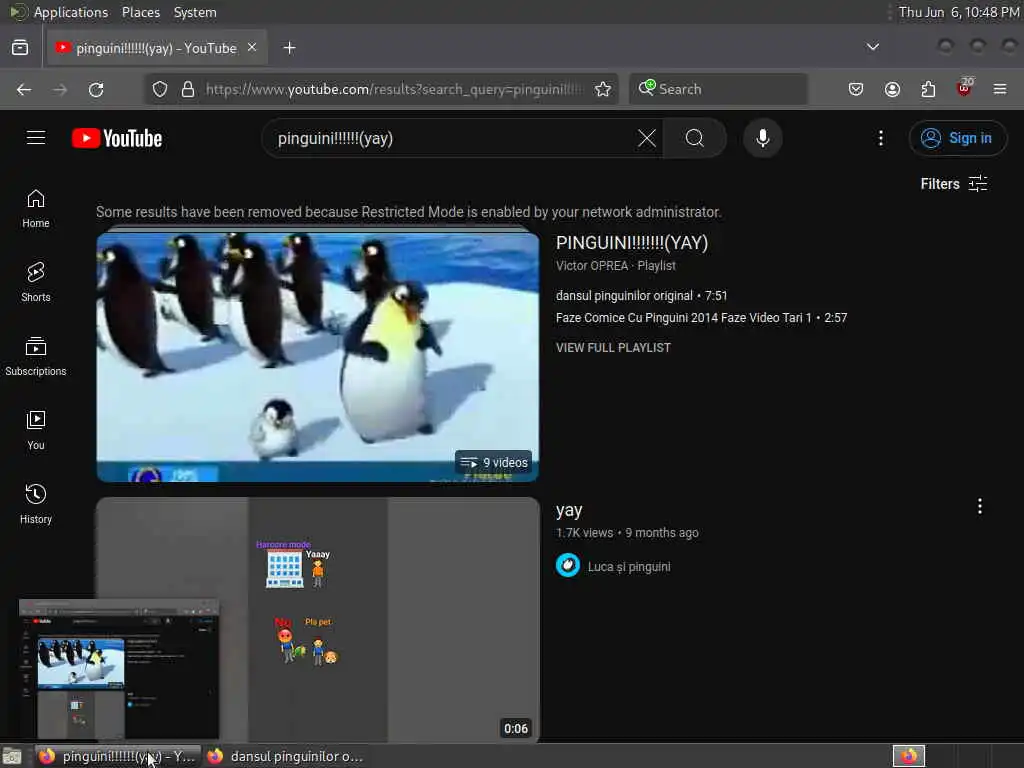Open the YouTube guide hamburger menu
The height and width of the screenshot is (768, 1024).
point(36,138)
